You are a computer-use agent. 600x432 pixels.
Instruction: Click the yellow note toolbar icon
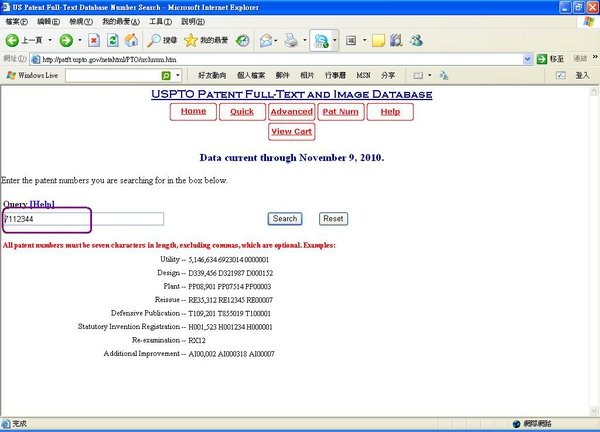[378, 40]
